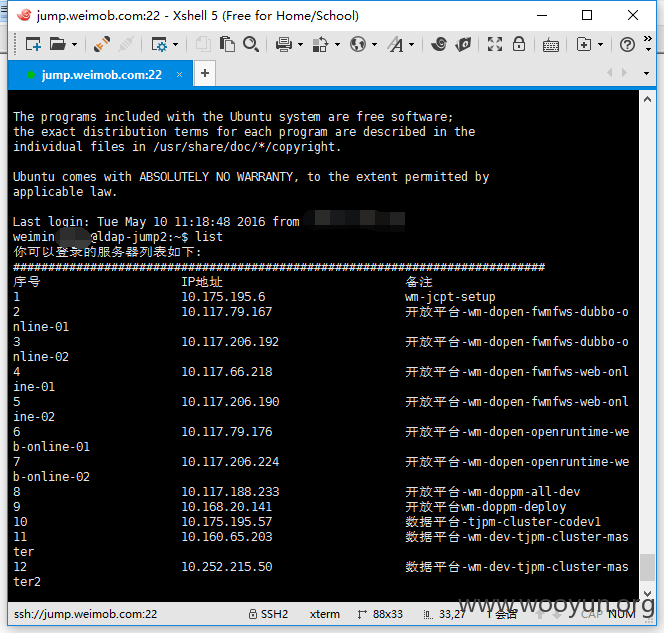Viewport: 664px width, 633px height.
Task: Click IP address 10.117.188.233
Action: (x=230, y=492)
